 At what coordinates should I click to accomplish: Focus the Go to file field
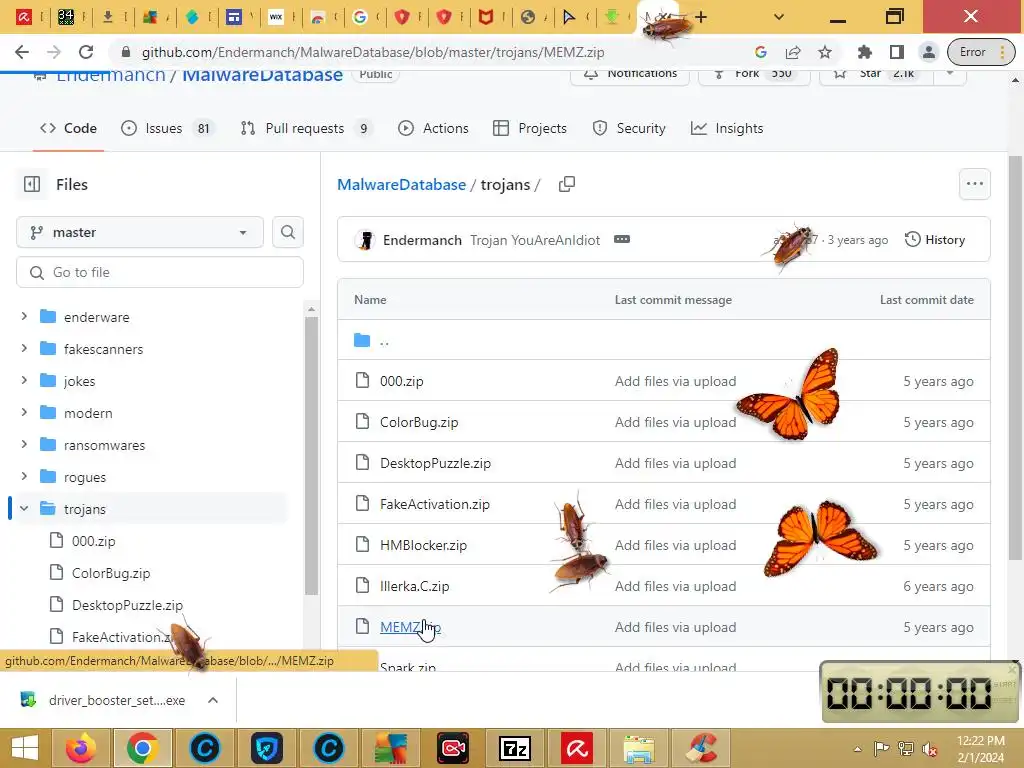[160, 272]
